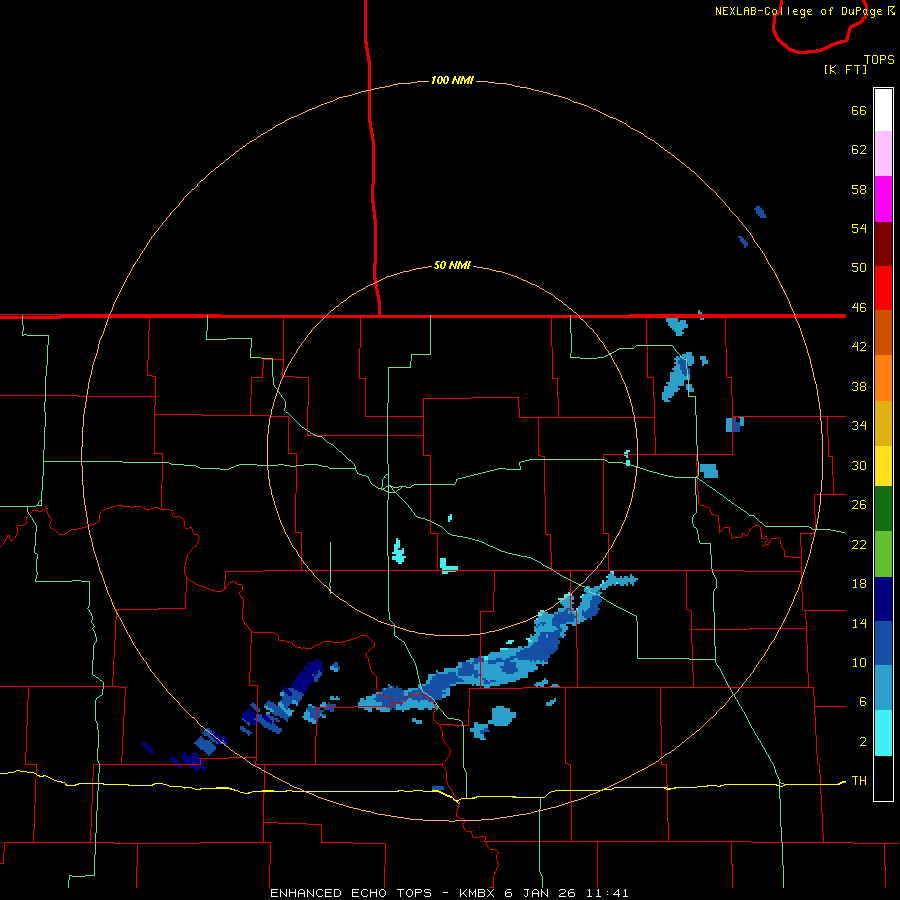
Task: Select the 100 NMI range ring label
Action: point(452,80)
